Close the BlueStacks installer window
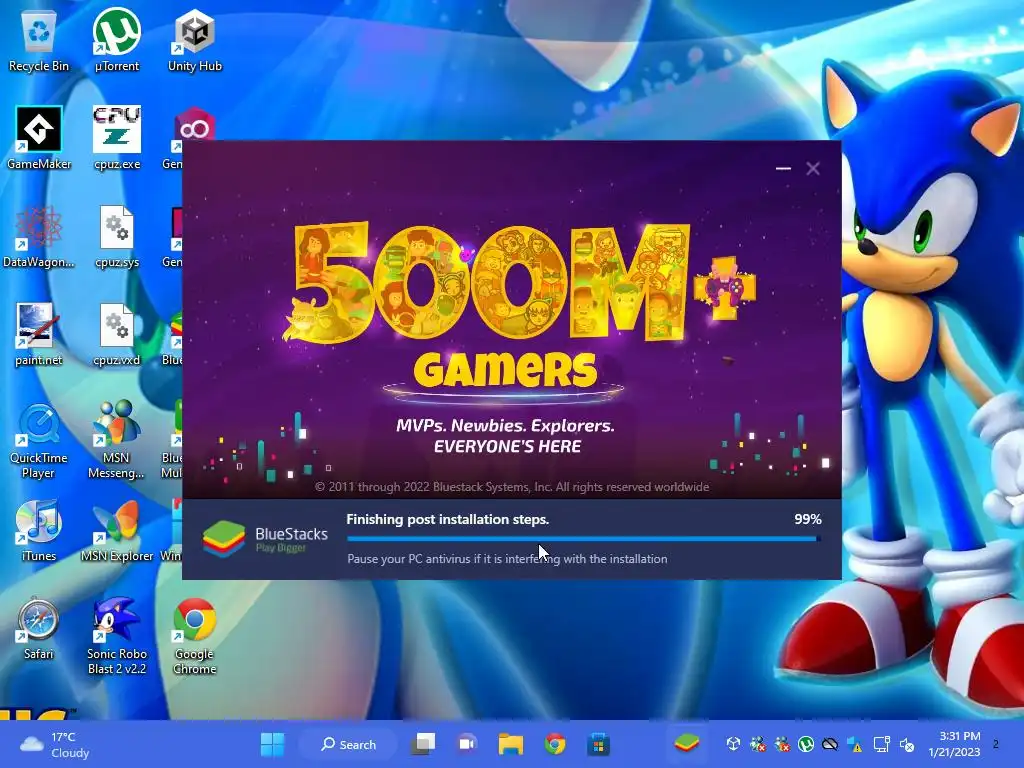 tap(812, 168)
